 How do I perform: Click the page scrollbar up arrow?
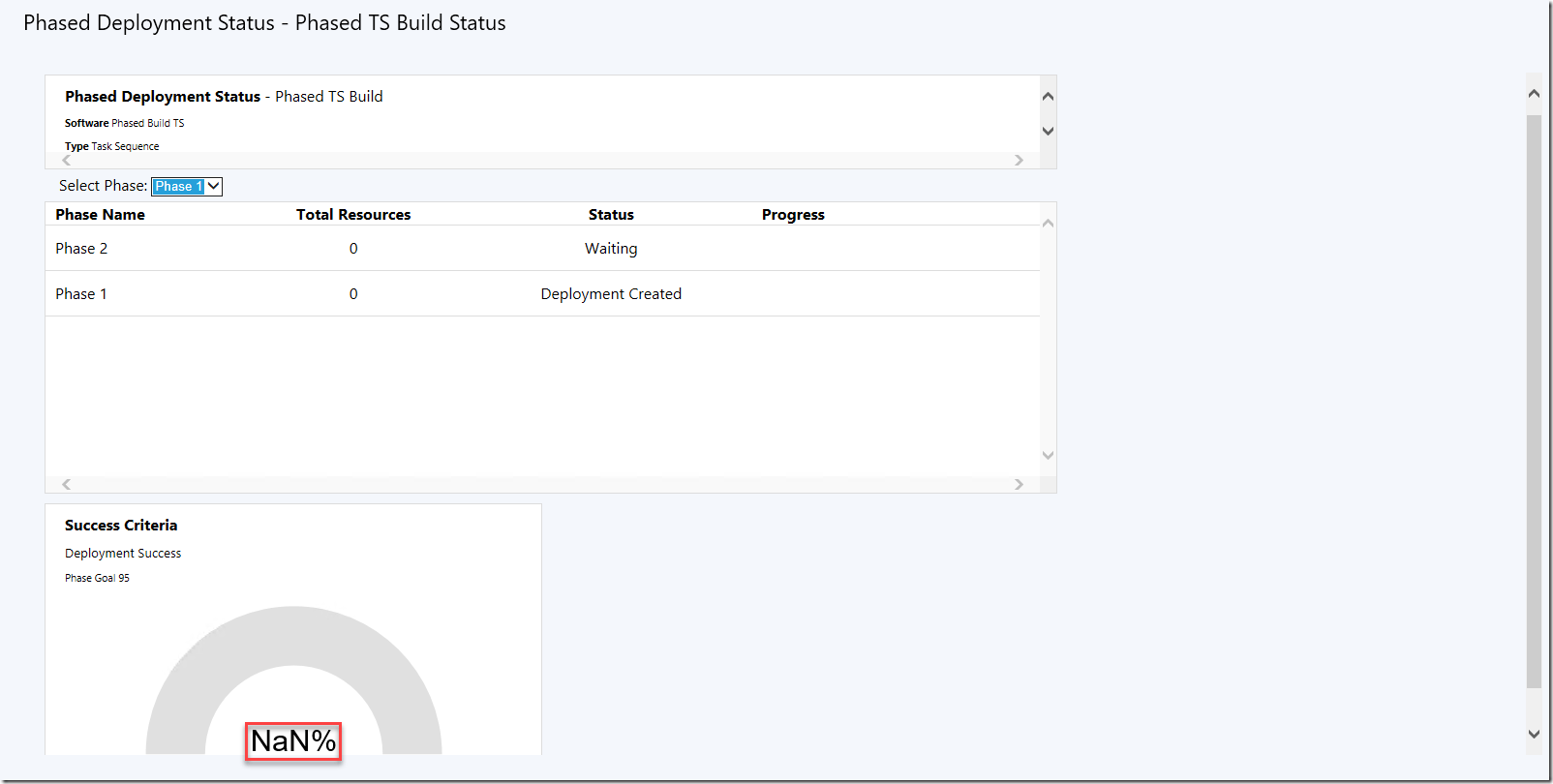(x=1534, y=94)
